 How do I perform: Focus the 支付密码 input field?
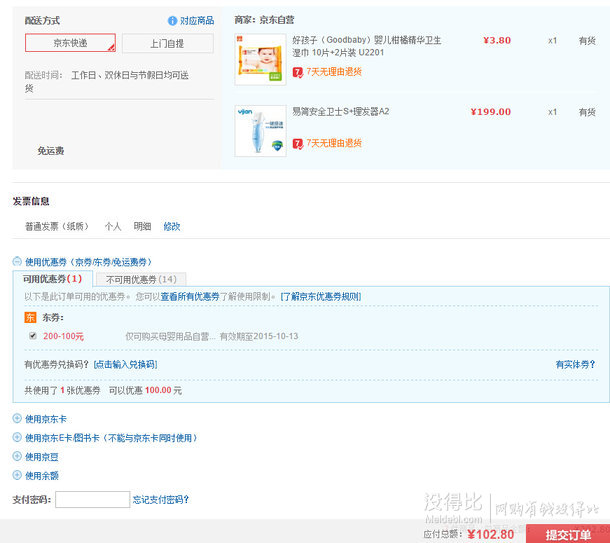tap(93, 499)
